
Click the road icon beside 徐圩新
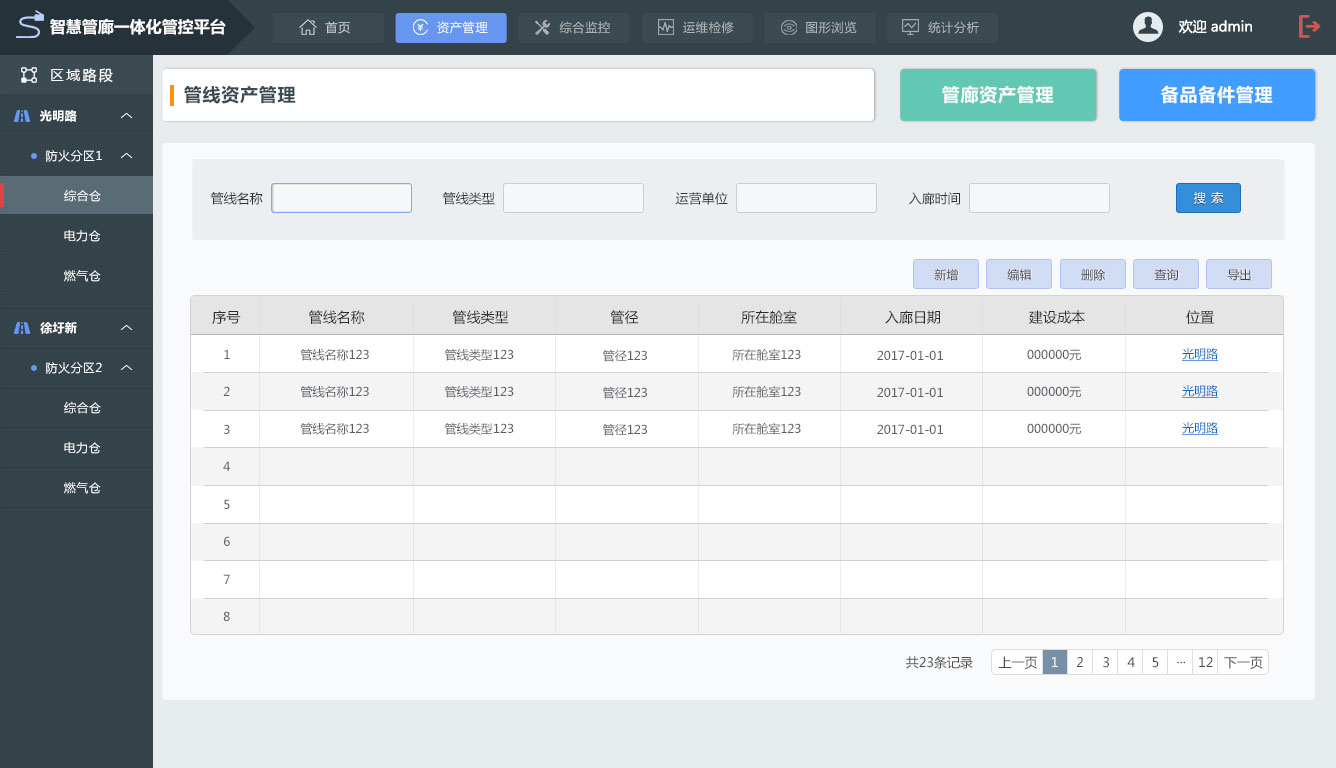tap(22, 328)
